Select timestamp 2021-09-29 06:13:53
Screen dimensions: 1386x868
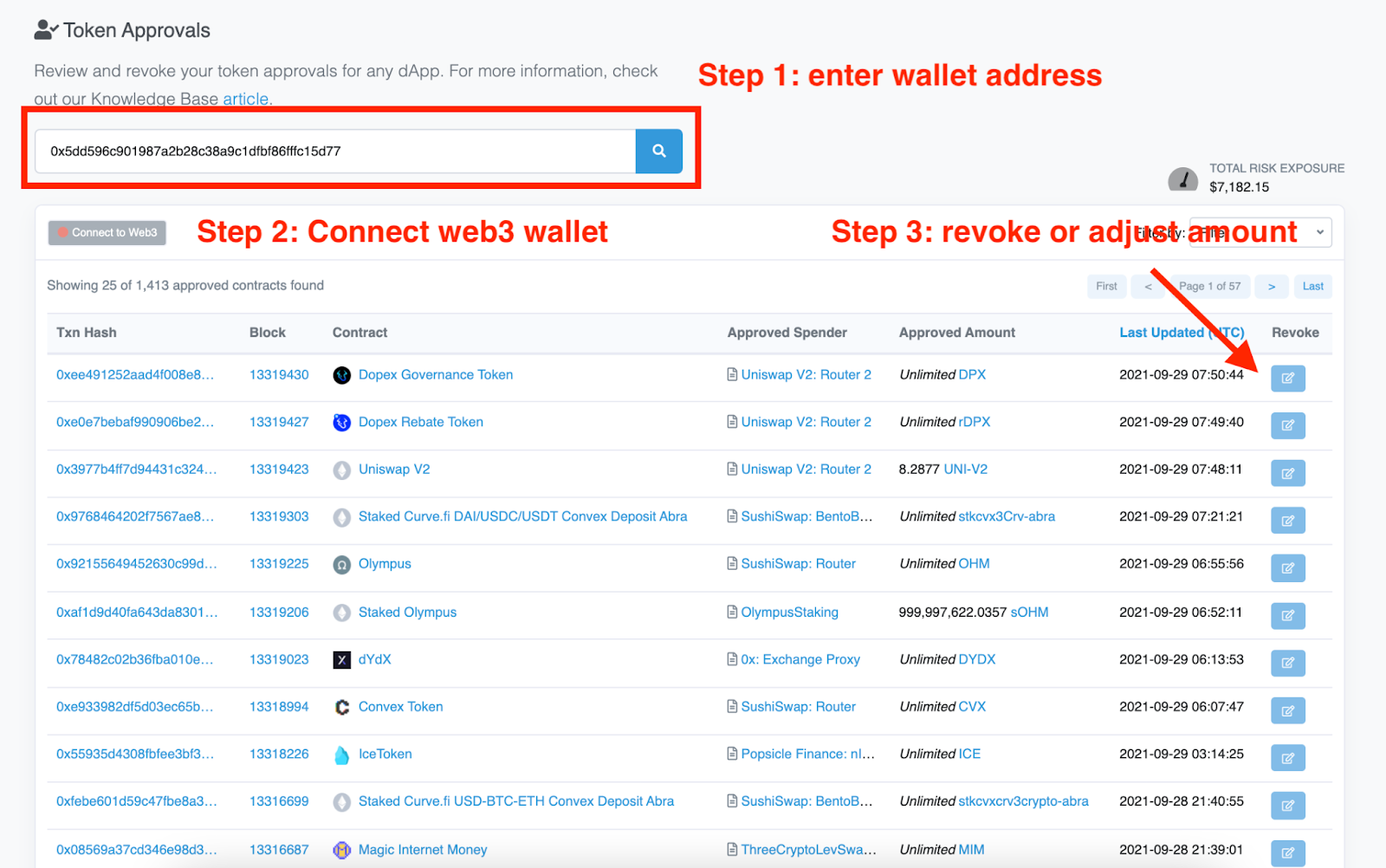[1182, 659]
